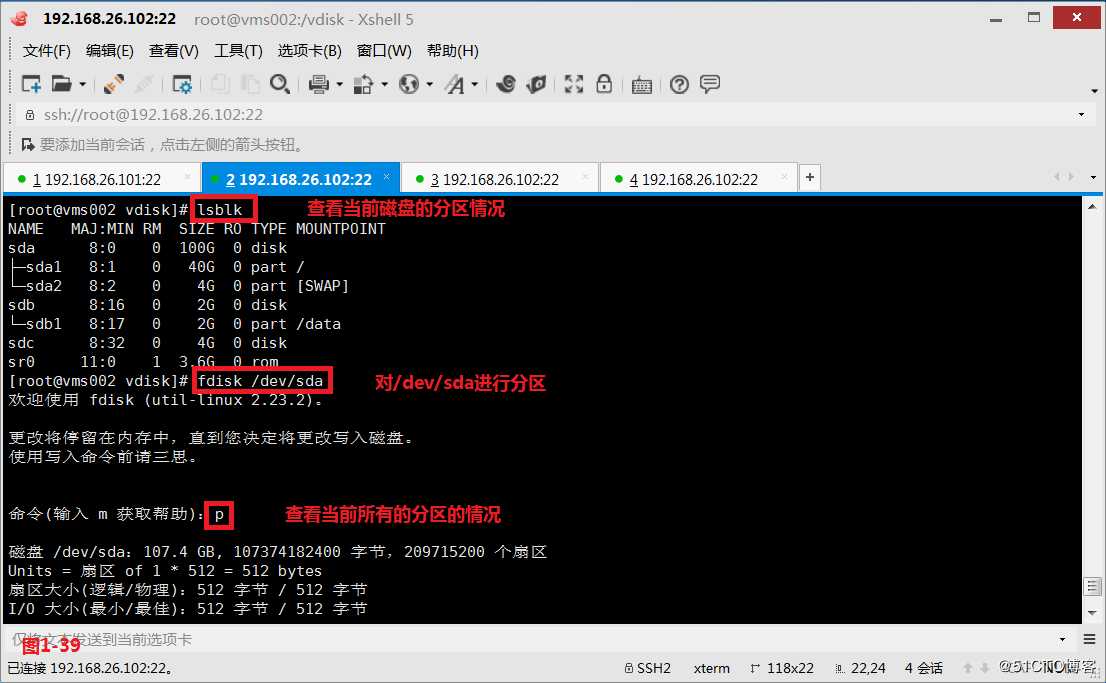This screenshot has height=683, width=1106.
Task: Click the Xshell app icon in title bar
Action: (x=20, y=18)
